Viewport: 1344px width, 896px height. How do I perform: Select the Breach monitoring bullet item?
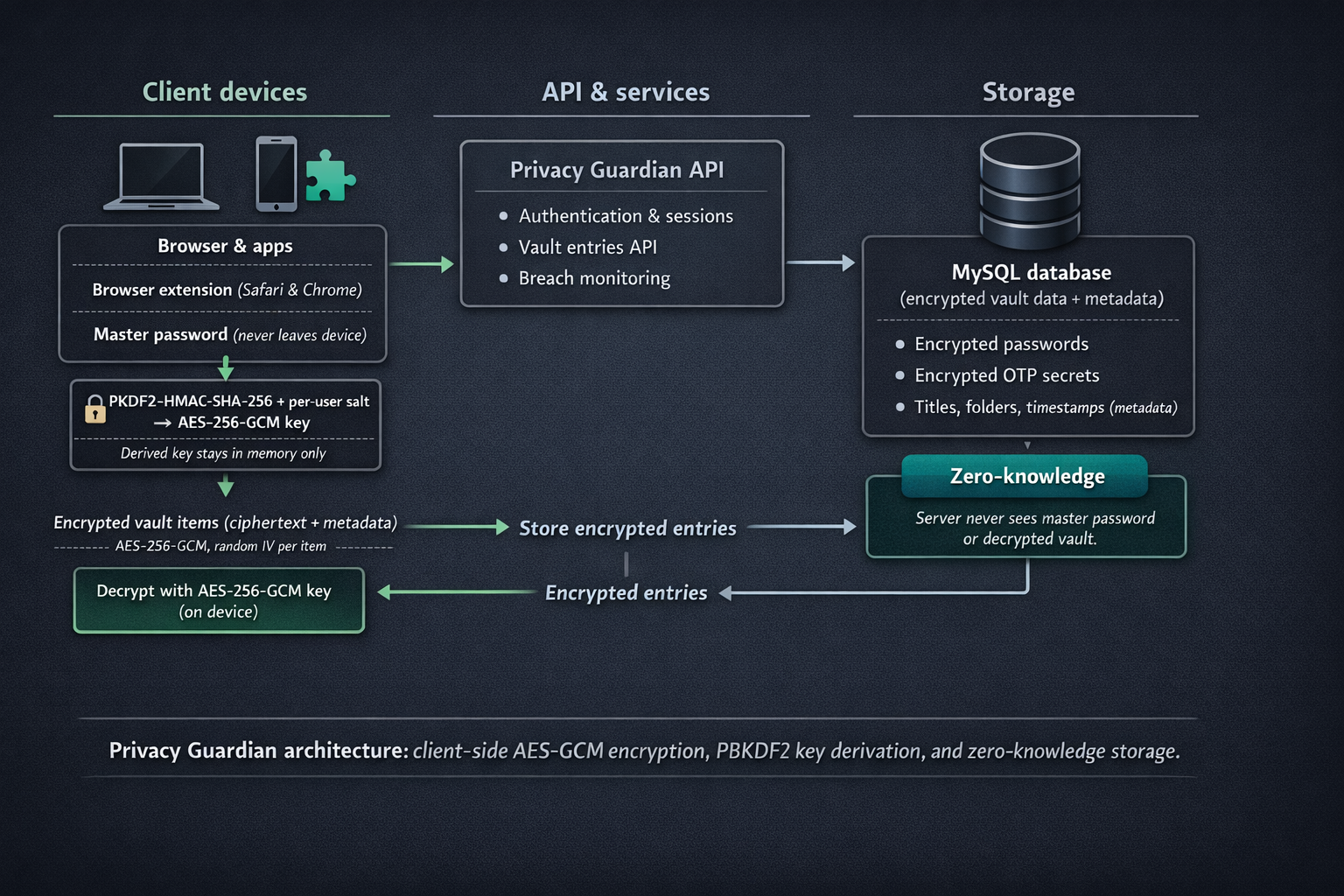click(594, 278)
